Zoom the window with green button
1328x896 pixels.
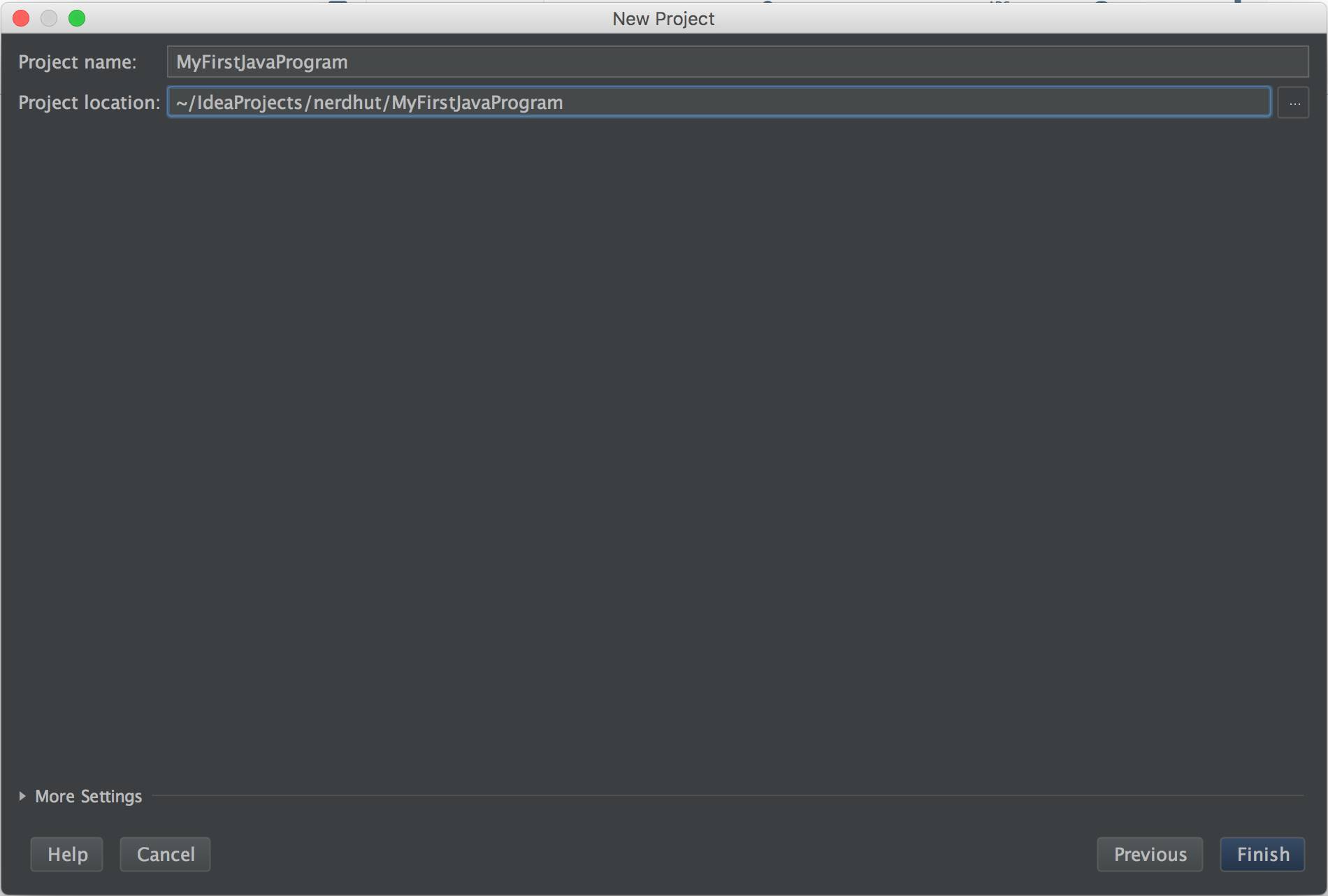coord(77,18)
